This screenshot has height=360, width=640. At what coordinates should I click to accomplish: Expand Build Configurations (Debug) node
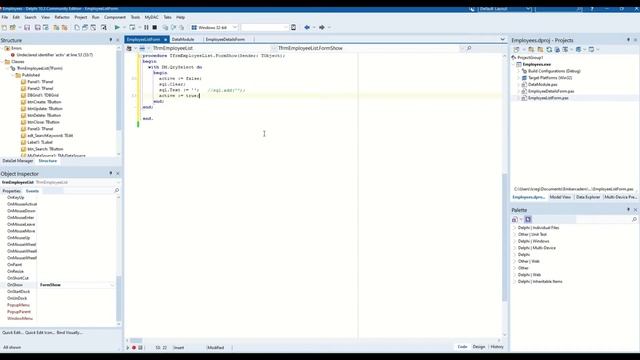tap(519, 71)
